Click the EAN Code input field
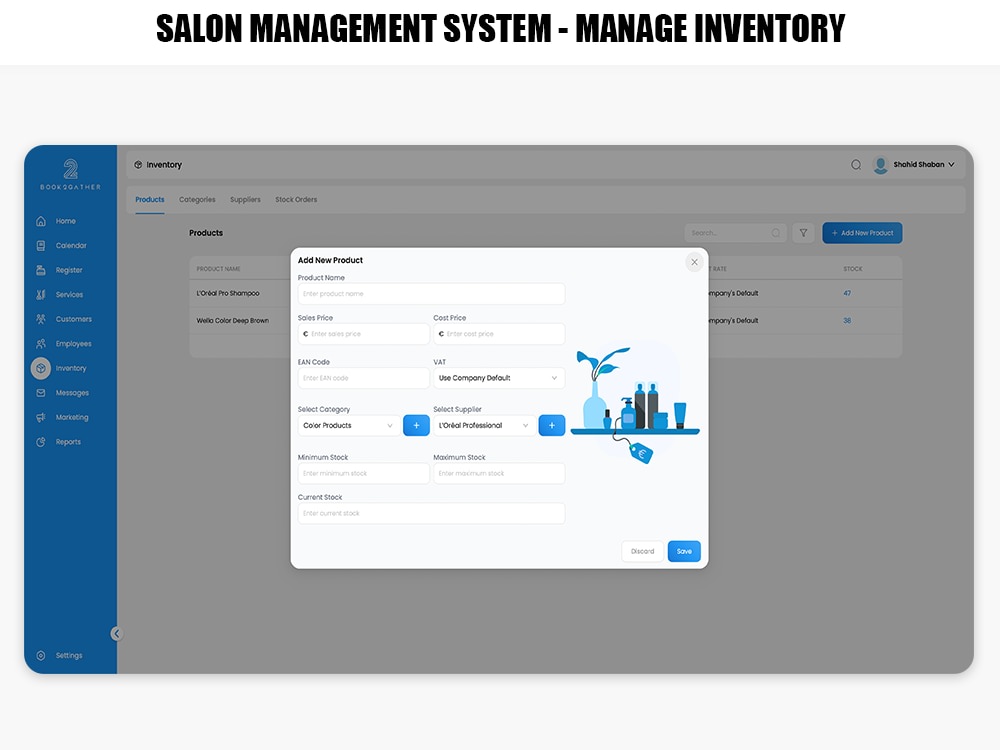The height and width of the screenshot is (750, 1000). pyautogui.click(x=364, y=378)
